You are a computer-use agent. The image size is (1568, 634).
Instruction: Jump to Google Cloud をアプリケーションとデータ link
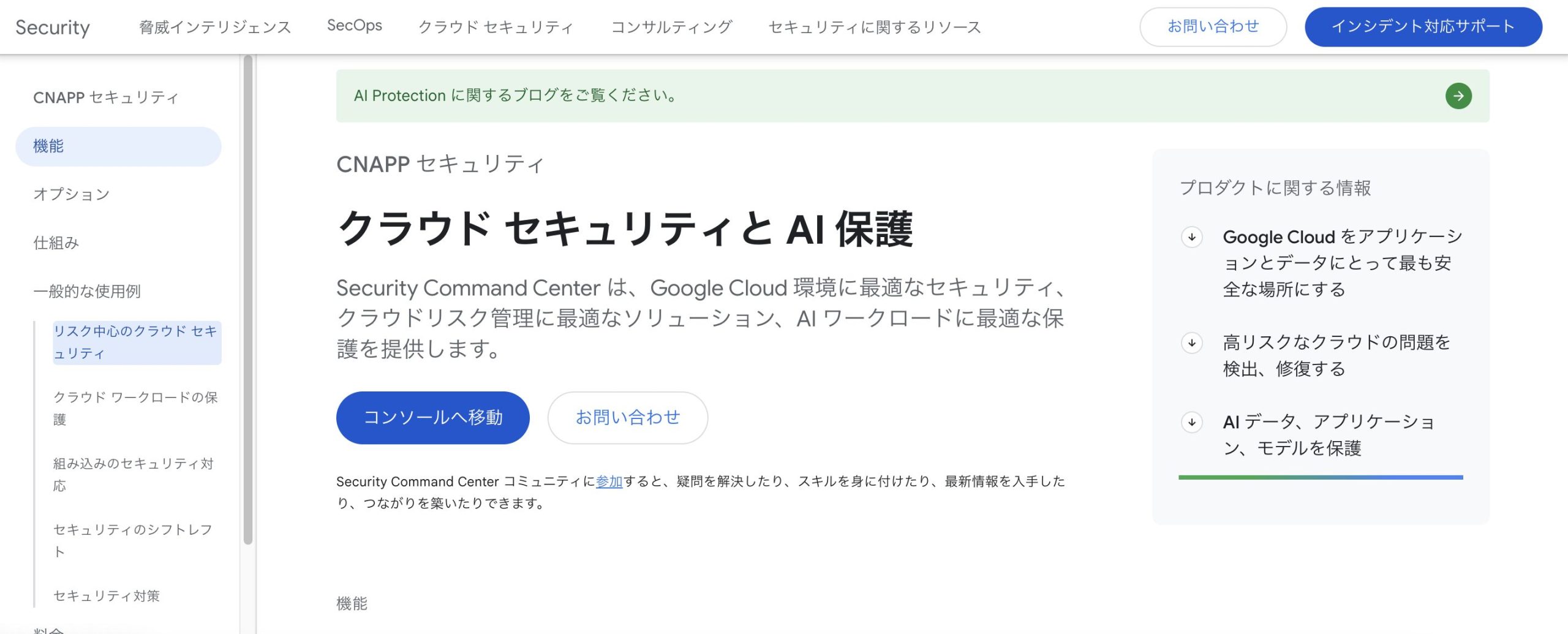[x=1343, y=263]
